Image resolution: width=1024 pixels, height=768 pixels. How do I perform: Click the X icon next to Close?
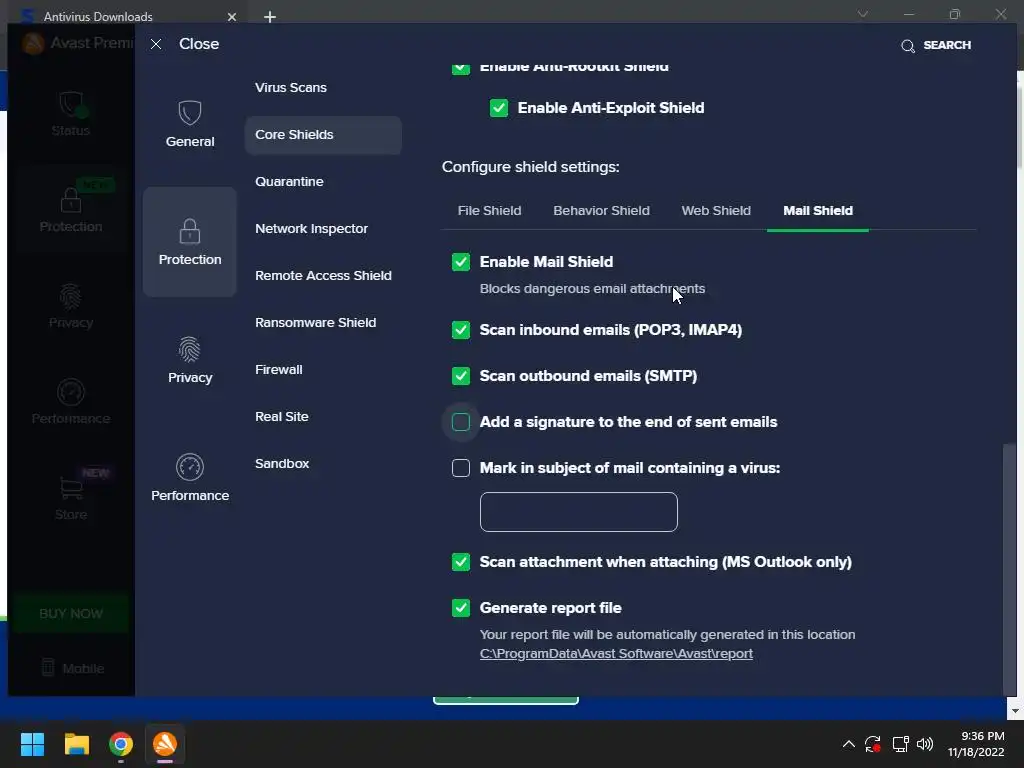(156, 44)
